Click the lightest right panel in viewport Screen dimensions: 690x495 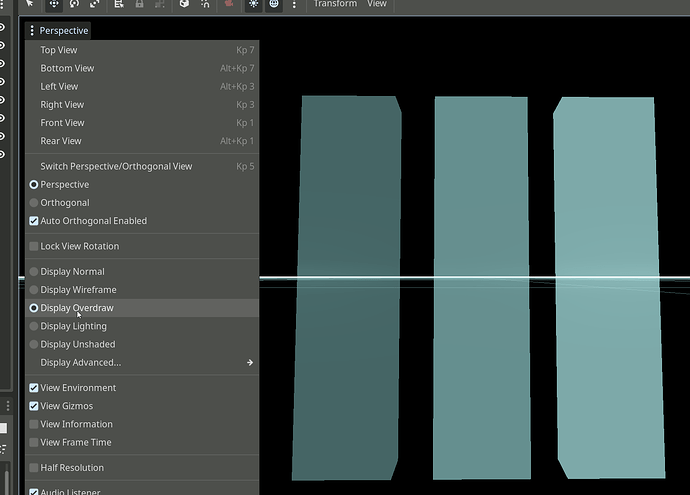point(609,288)
